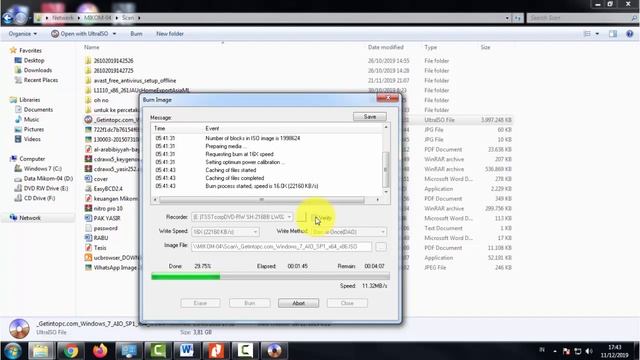The image size is (640, 360).
Task: Select folder 26102019142526
Action: tap(109, 61)
